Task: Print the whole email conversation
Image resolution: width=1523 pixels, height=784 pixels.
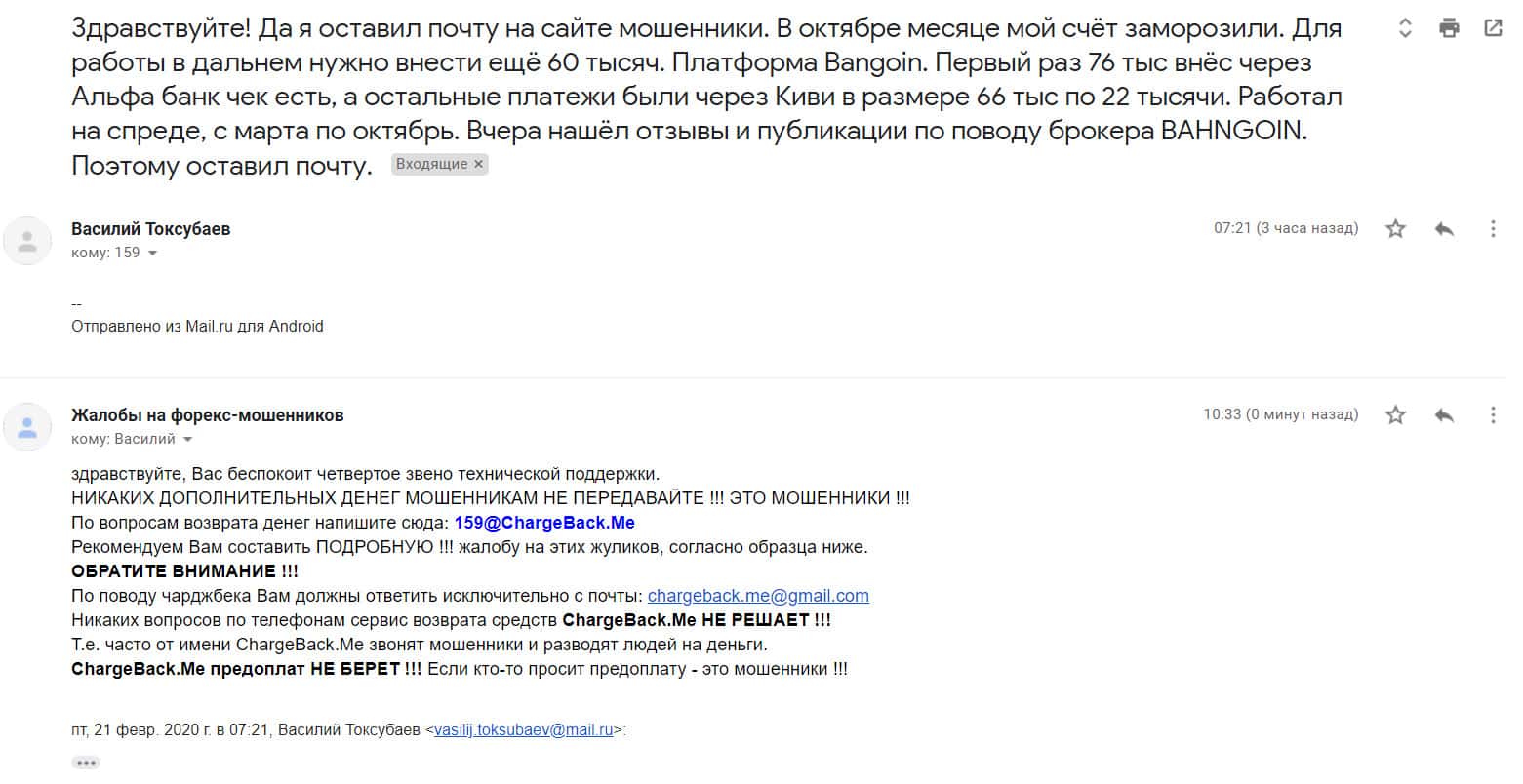Action: point(1449,28)
